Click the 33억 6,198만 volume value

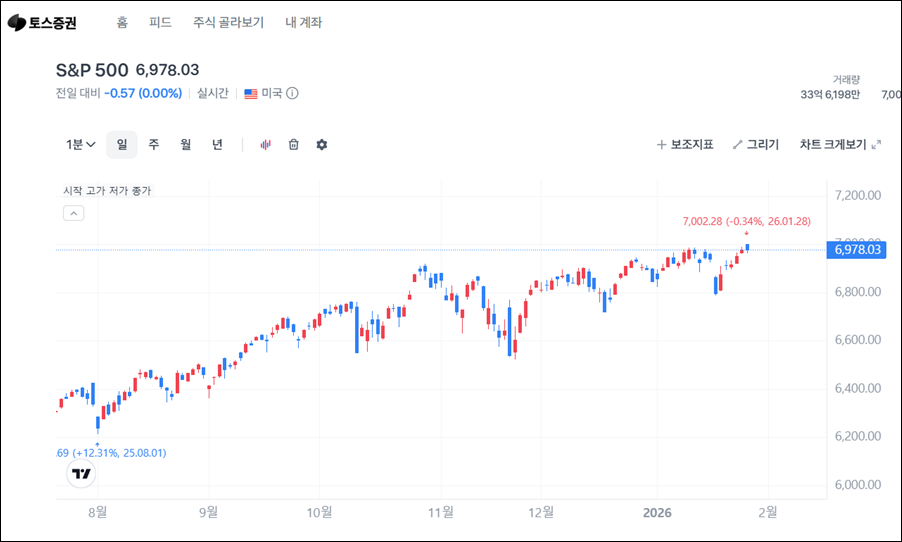point(830,94)
